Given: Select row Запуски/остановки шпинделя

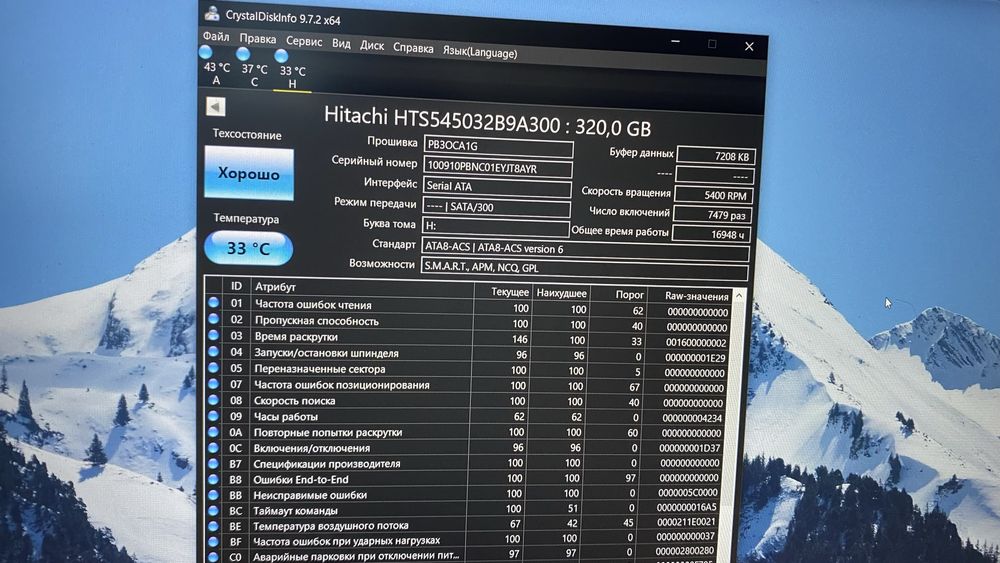Looking at the screenshot, I should [x=468, y=355].
